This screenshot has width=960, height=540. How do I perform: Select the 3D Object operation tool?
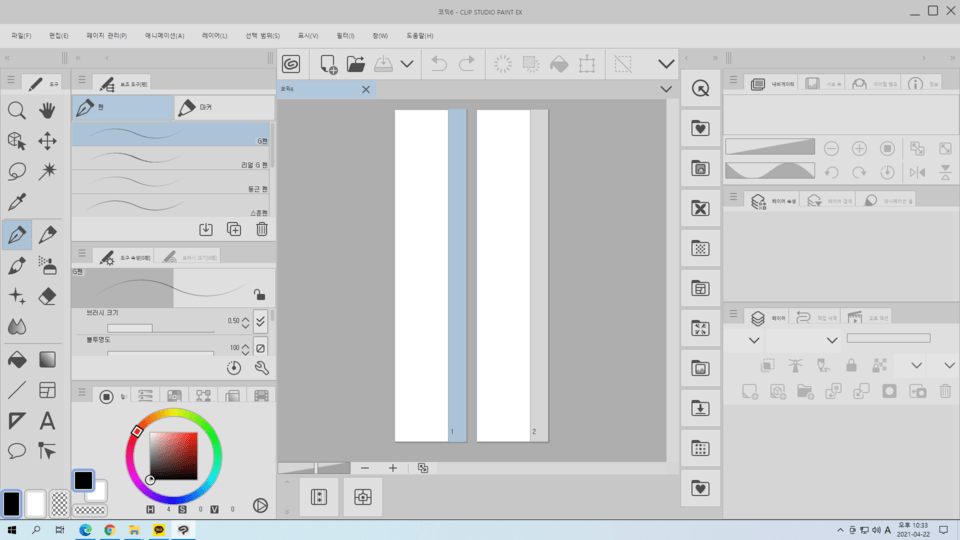(x=17, y=141)
